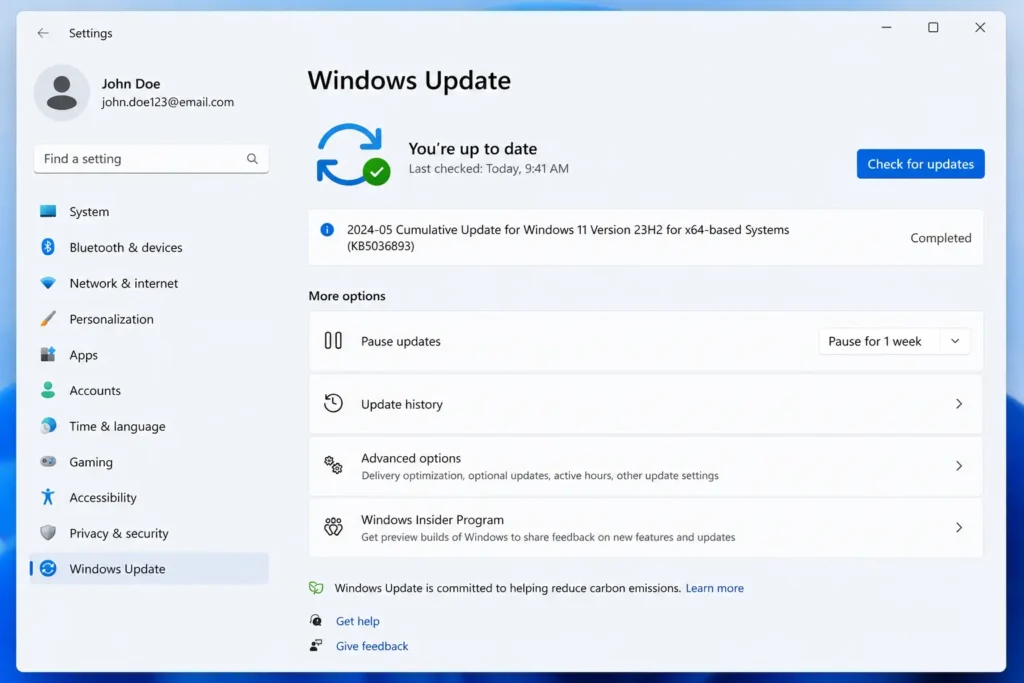Open System settings category
The height and width of the screenshot is (683, 1024).
coord(149,212)
